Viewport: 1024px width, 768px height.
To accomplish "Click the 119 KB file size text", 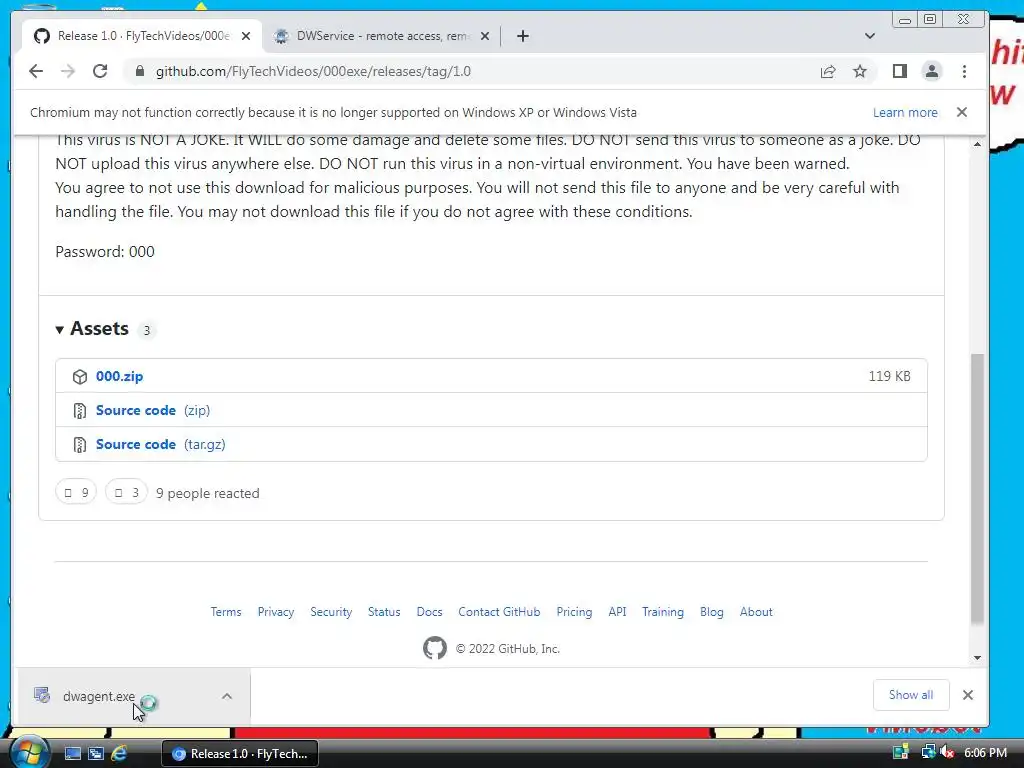I will (x=889, y=376).
